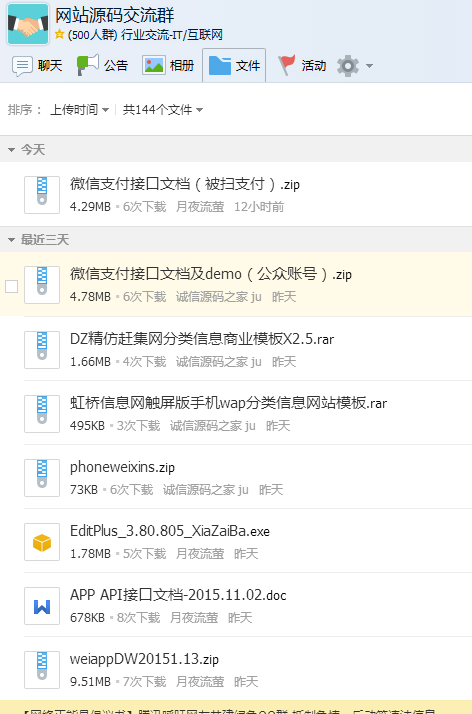This screenshot has height=714, width=472.
Task: Open file 微信支付接口文档及demo（公众账号）.zip
Action: click(211, 274)
